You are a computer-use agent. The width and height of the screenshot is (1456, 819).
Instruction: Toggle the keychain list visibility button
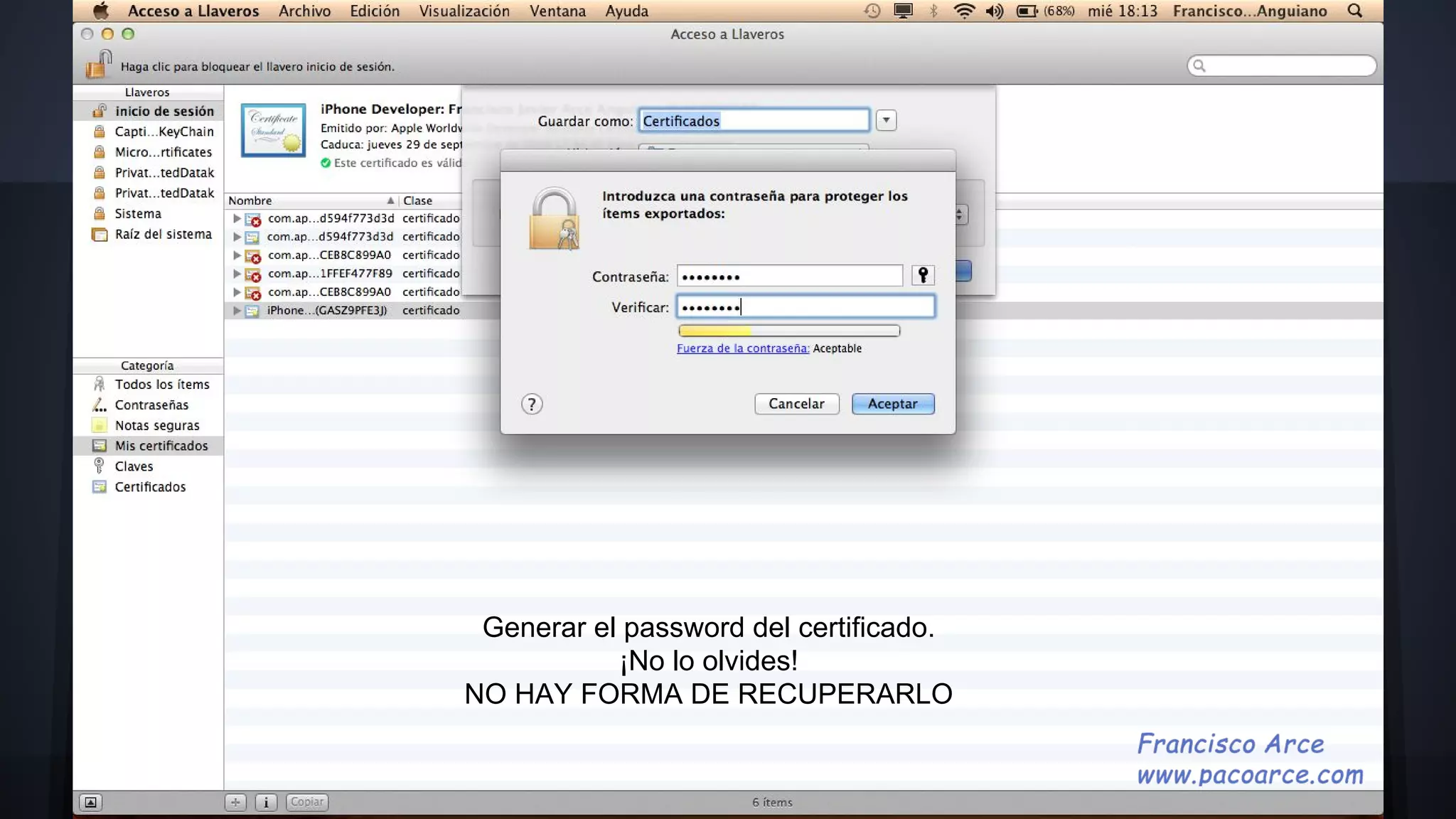pyautogui.click(x=90, y=802)
